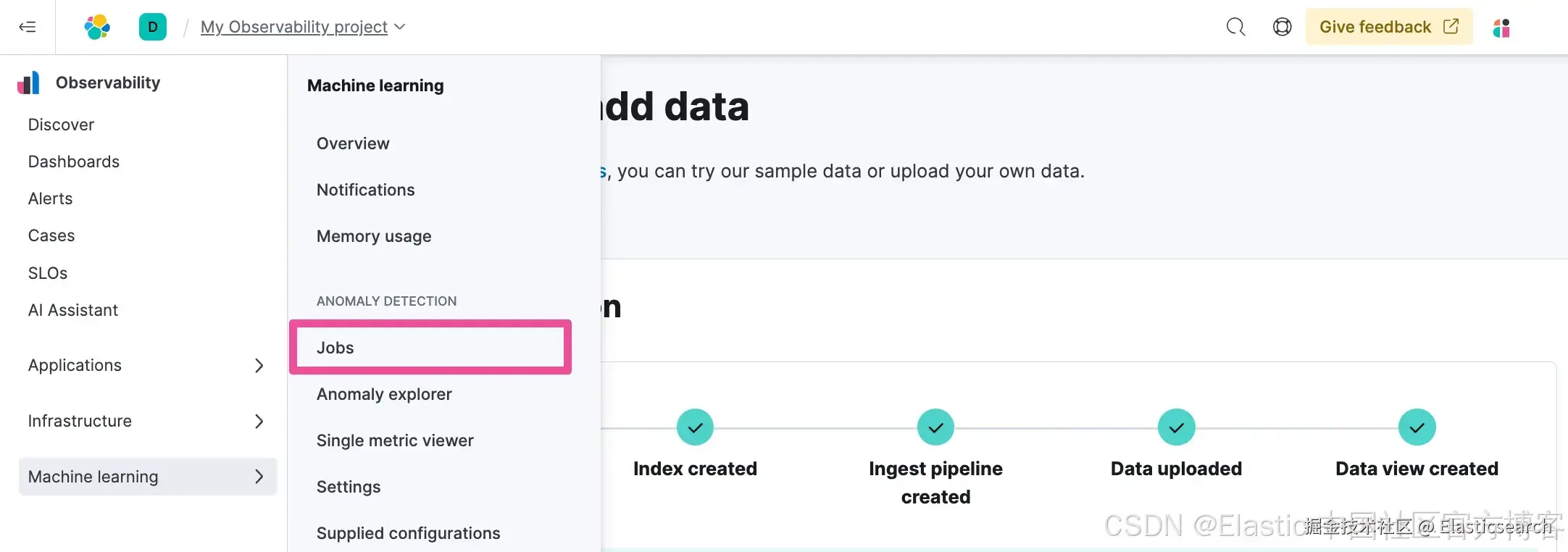Click the Give feedback button
Viewport: 1568px width, 552px height.
1388,28
